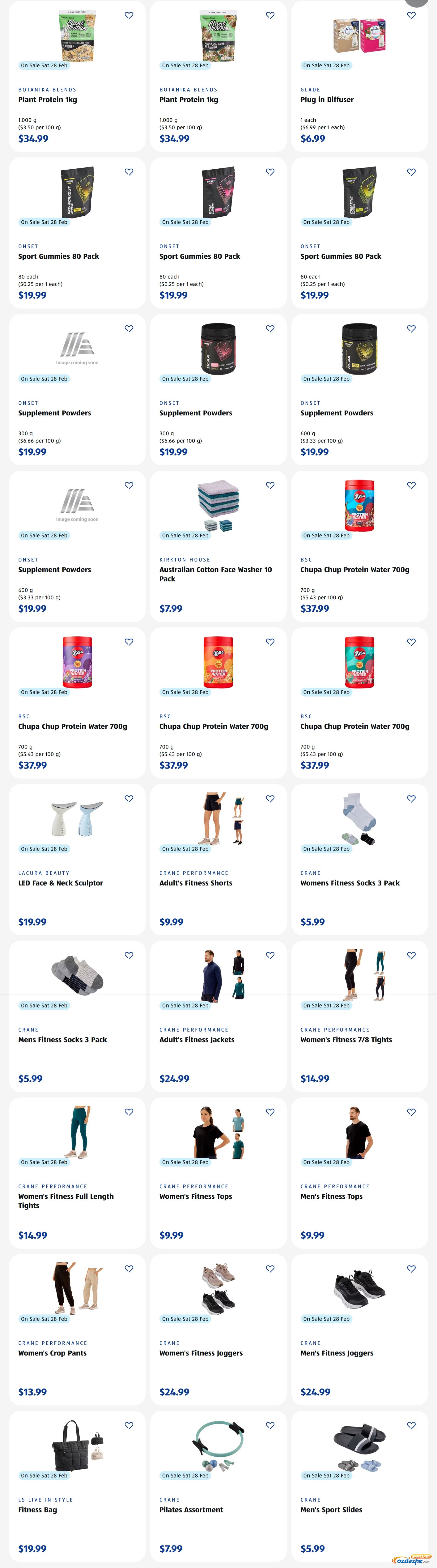Heart the Fitness Bag product

tap(129, 1425)
